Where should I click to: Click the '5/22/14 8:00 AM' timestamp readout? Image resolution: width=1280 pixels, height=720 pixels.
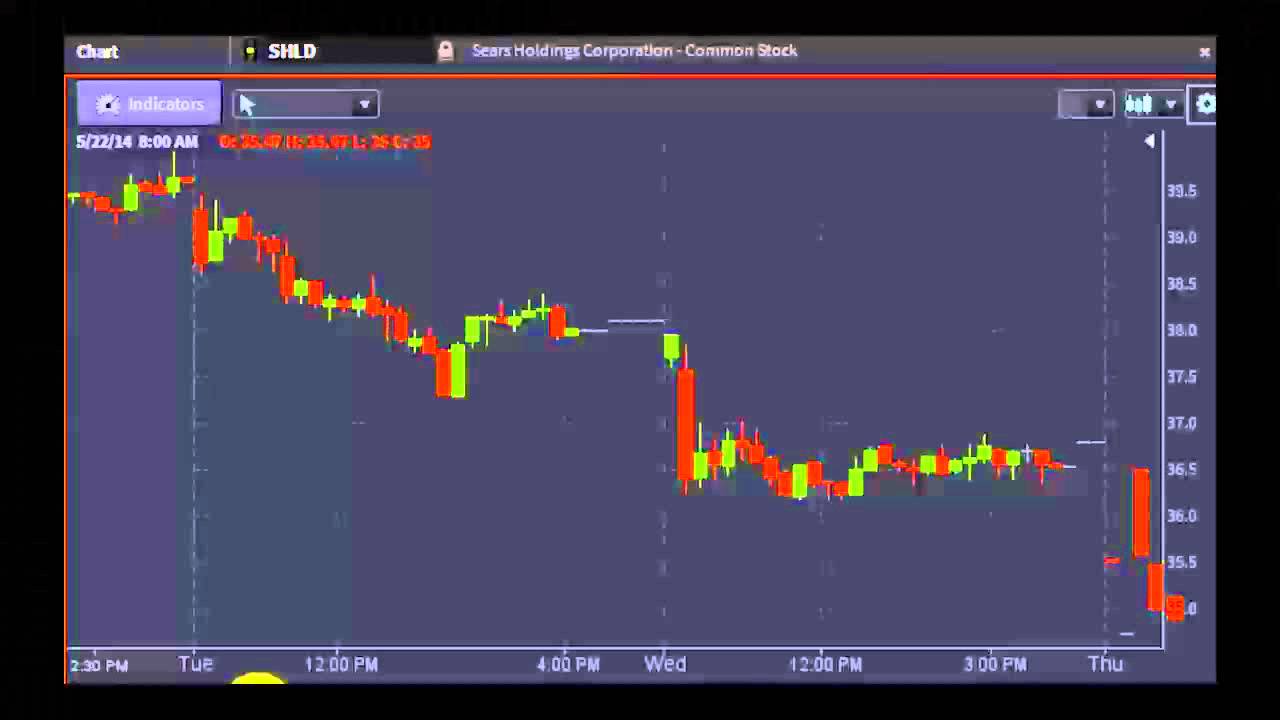pos(137,142)
